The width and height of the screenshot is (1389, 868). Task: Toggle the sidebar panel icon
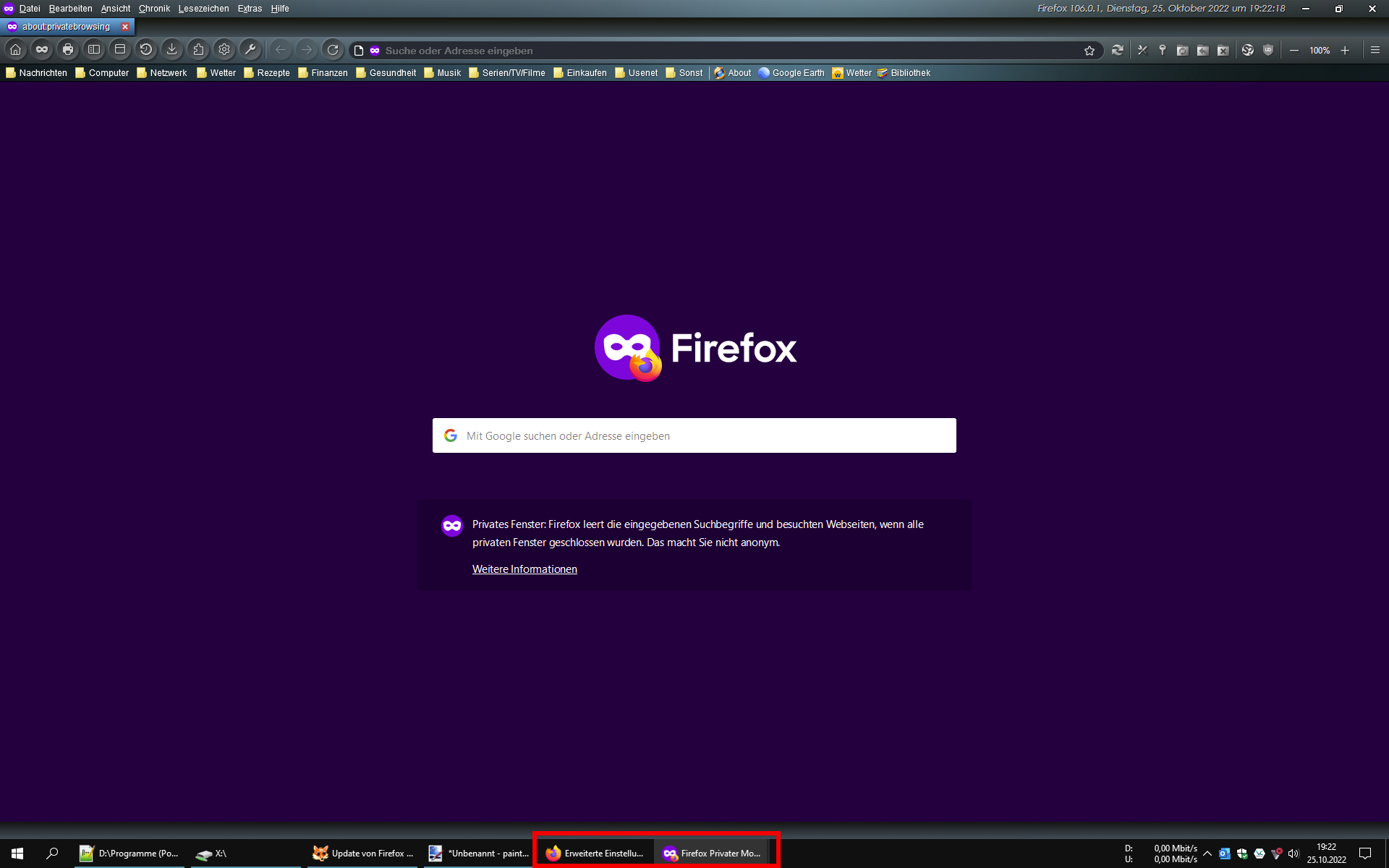[93, 50]
